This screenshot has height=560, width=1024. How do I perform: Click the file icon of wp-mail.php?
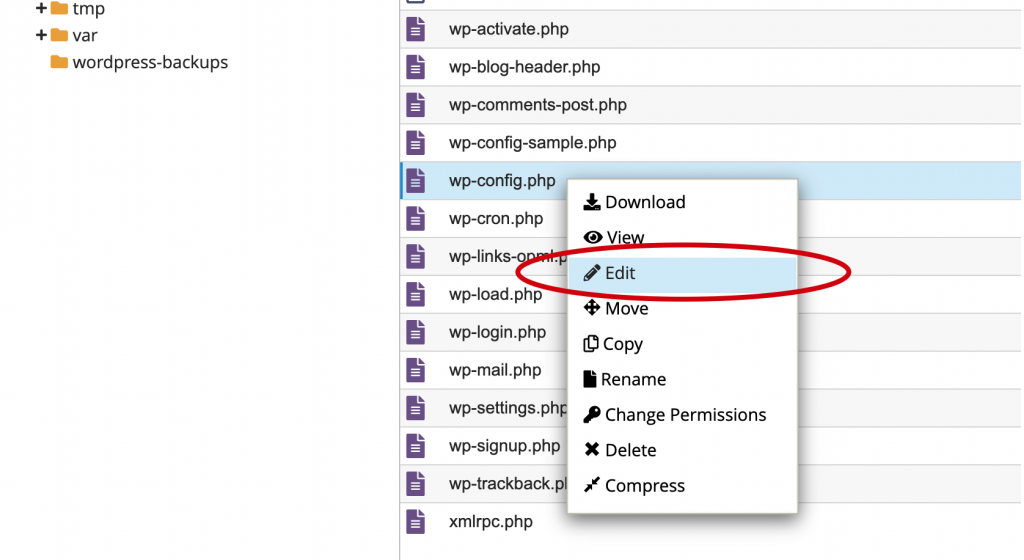[x=415, y=369]
